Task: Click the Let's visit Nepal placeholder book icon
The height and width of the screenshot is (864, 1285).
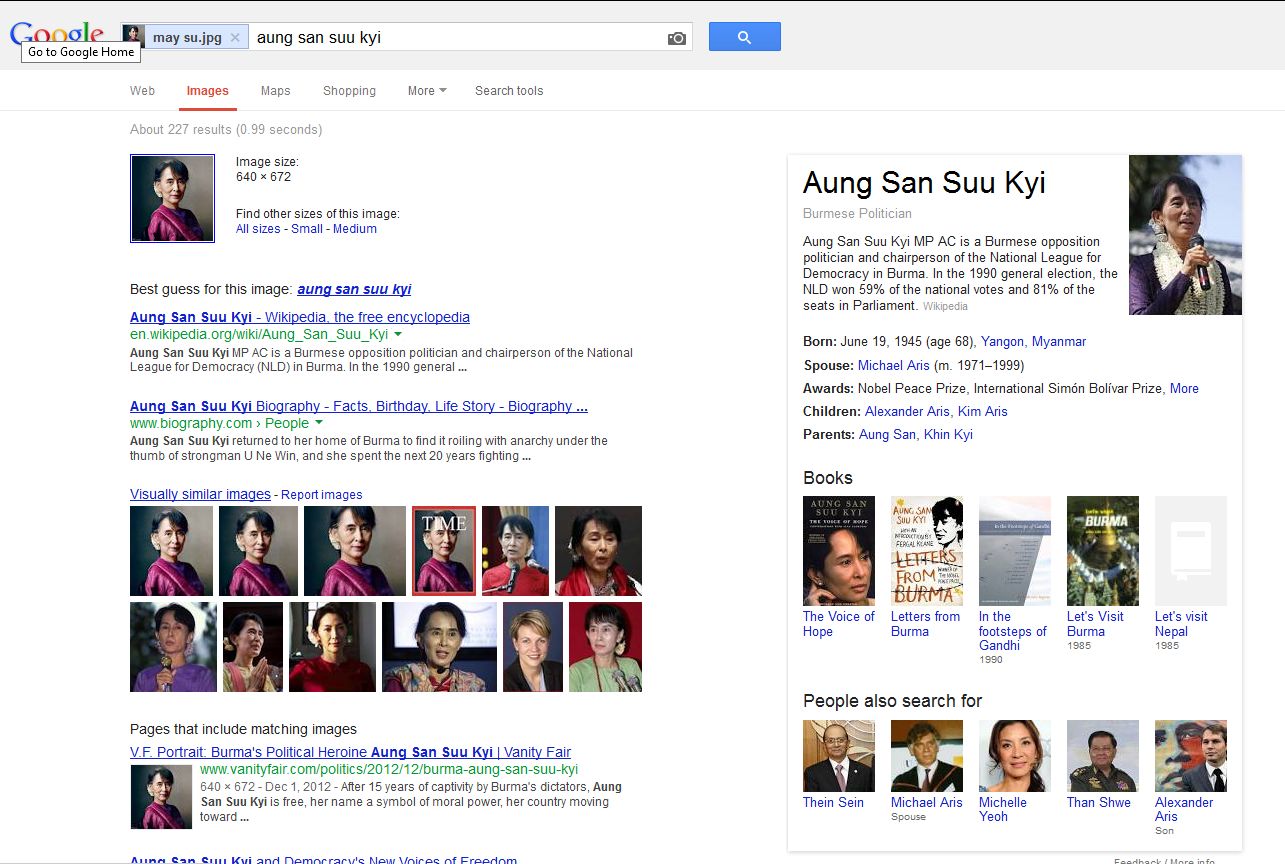Action: point(1191,551)
